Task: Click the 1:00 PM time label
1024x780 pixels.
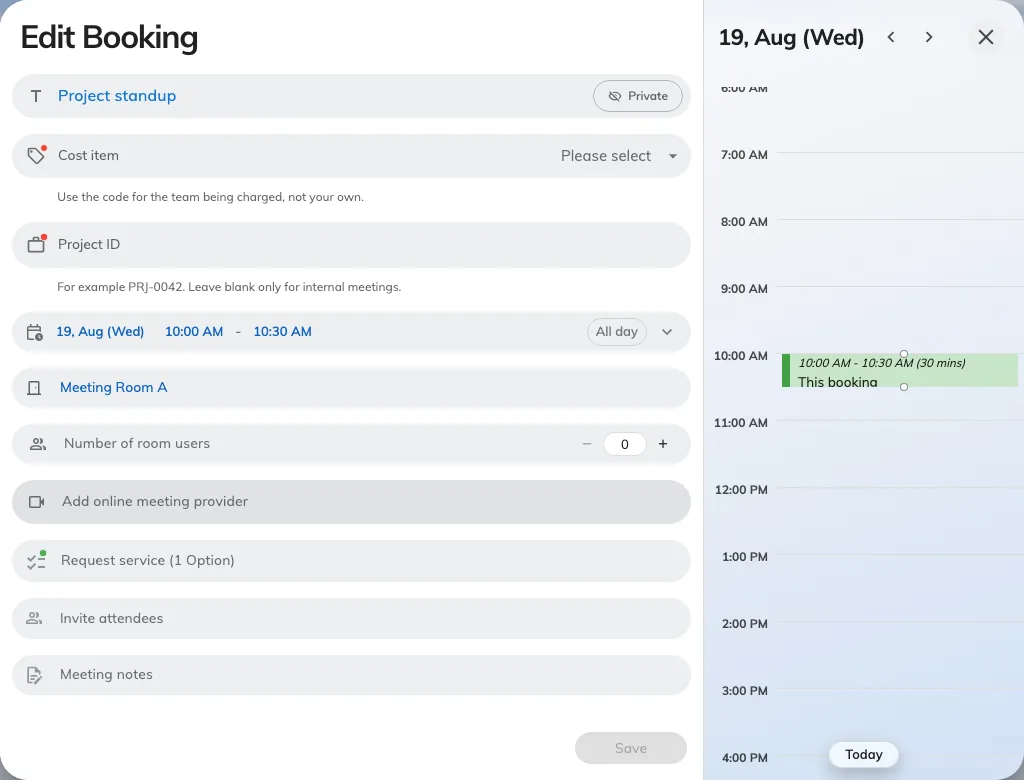Action: coord(744,557)
